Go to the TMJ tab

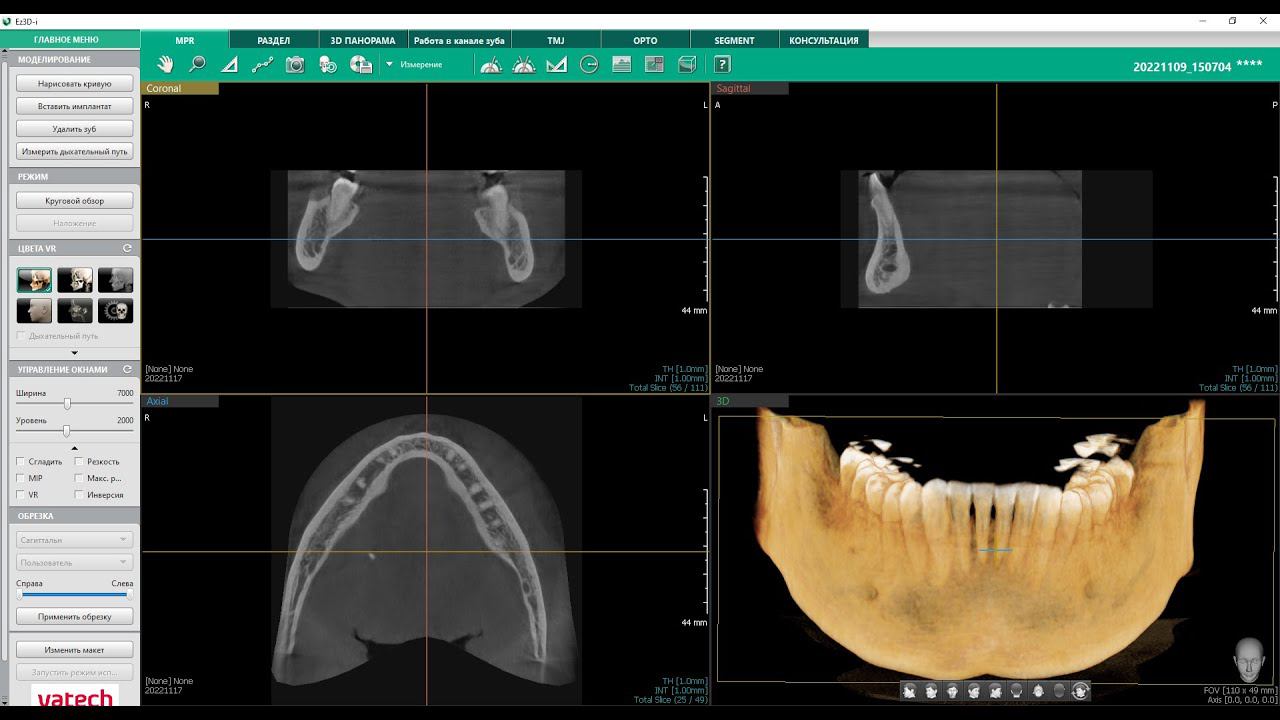point(555,40)
